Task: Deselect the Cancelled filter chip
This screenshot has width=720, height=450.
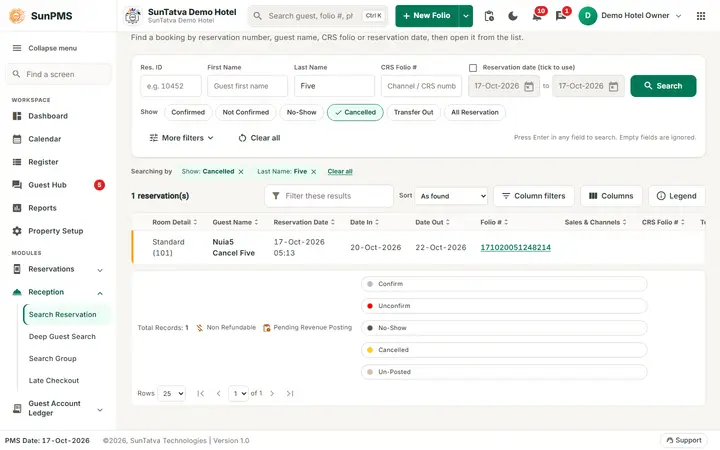Action: [355, 112]
